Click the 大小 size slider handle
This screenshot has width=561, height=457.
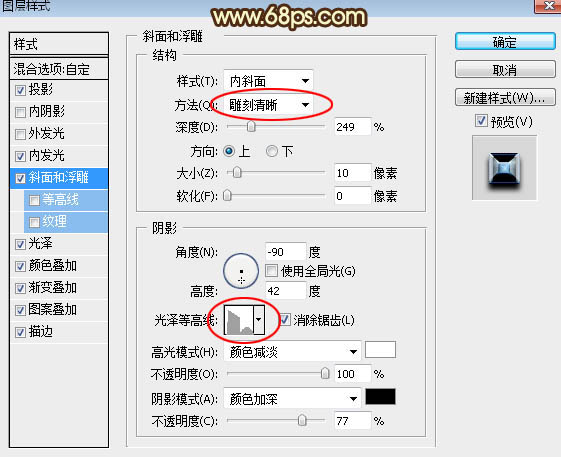tap(237, 173)
